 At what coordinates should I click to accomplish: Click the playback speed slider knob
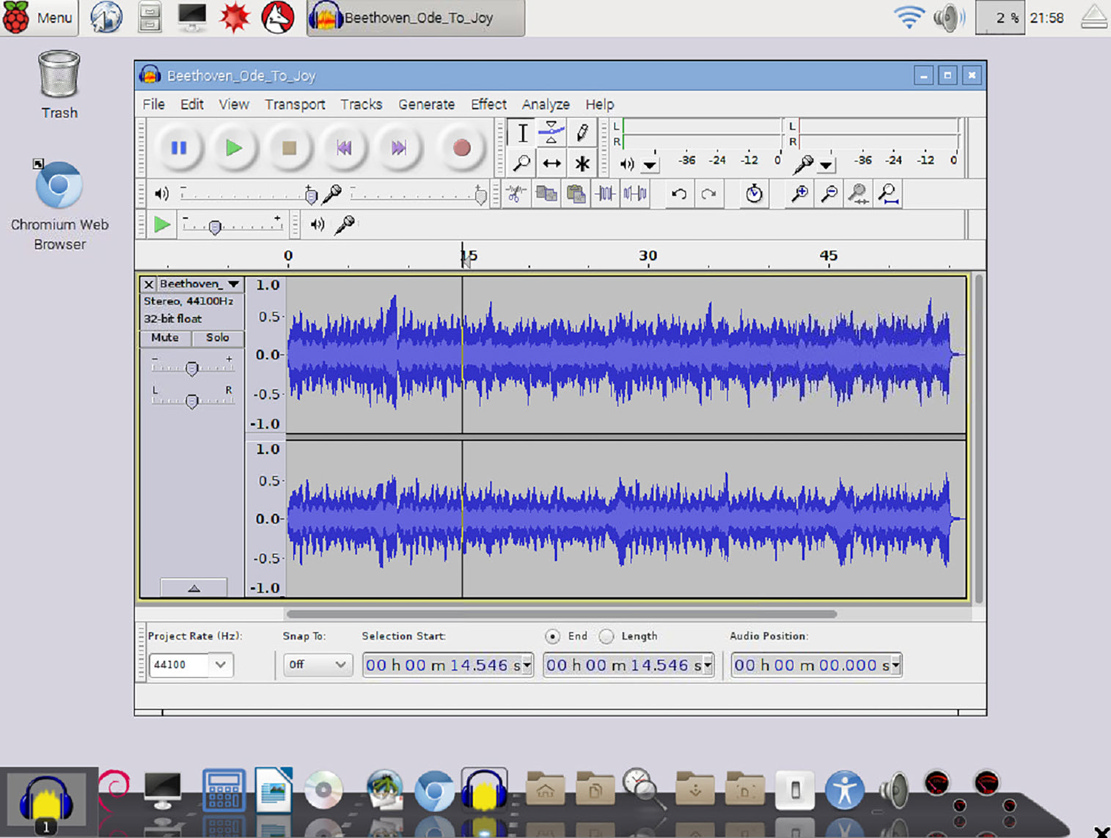pos(215,227)
